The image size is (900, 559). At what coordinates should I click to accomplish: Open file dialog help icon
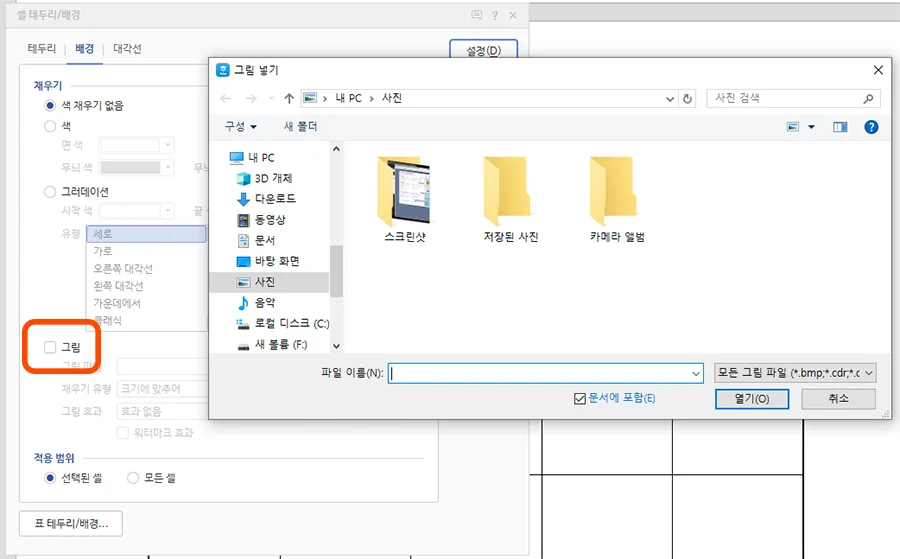(x=871, y=127)
